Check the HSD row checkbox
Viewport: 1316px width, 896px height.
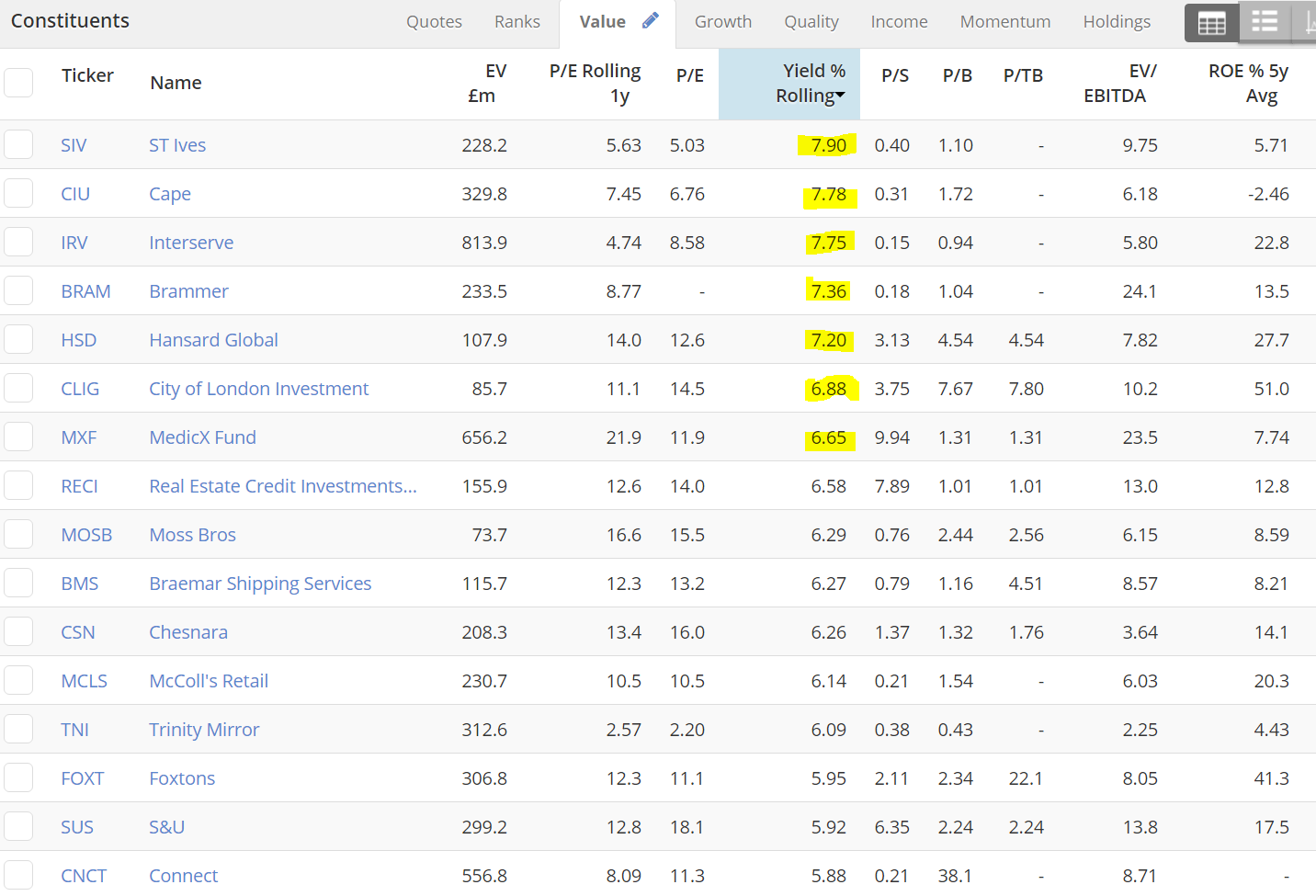(18, 339)
